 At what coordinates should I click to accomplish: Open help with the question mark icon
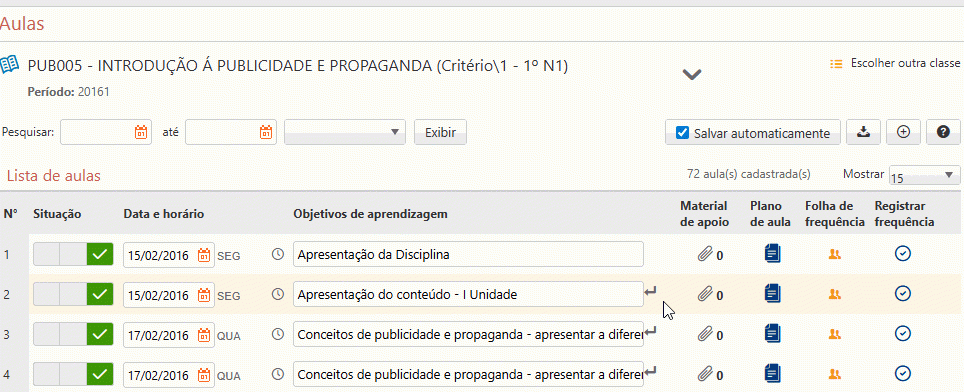(x=943, y=131)
